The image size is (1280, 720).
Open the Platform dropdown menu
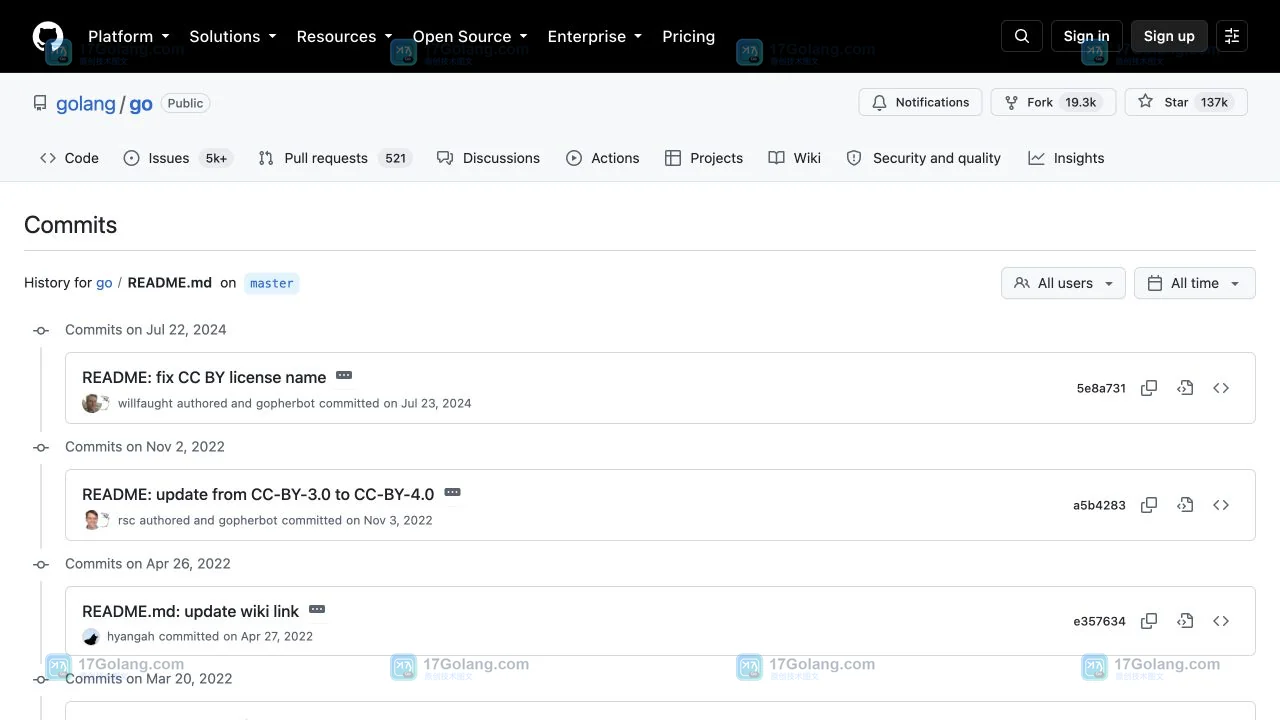(x=129, y=36)
